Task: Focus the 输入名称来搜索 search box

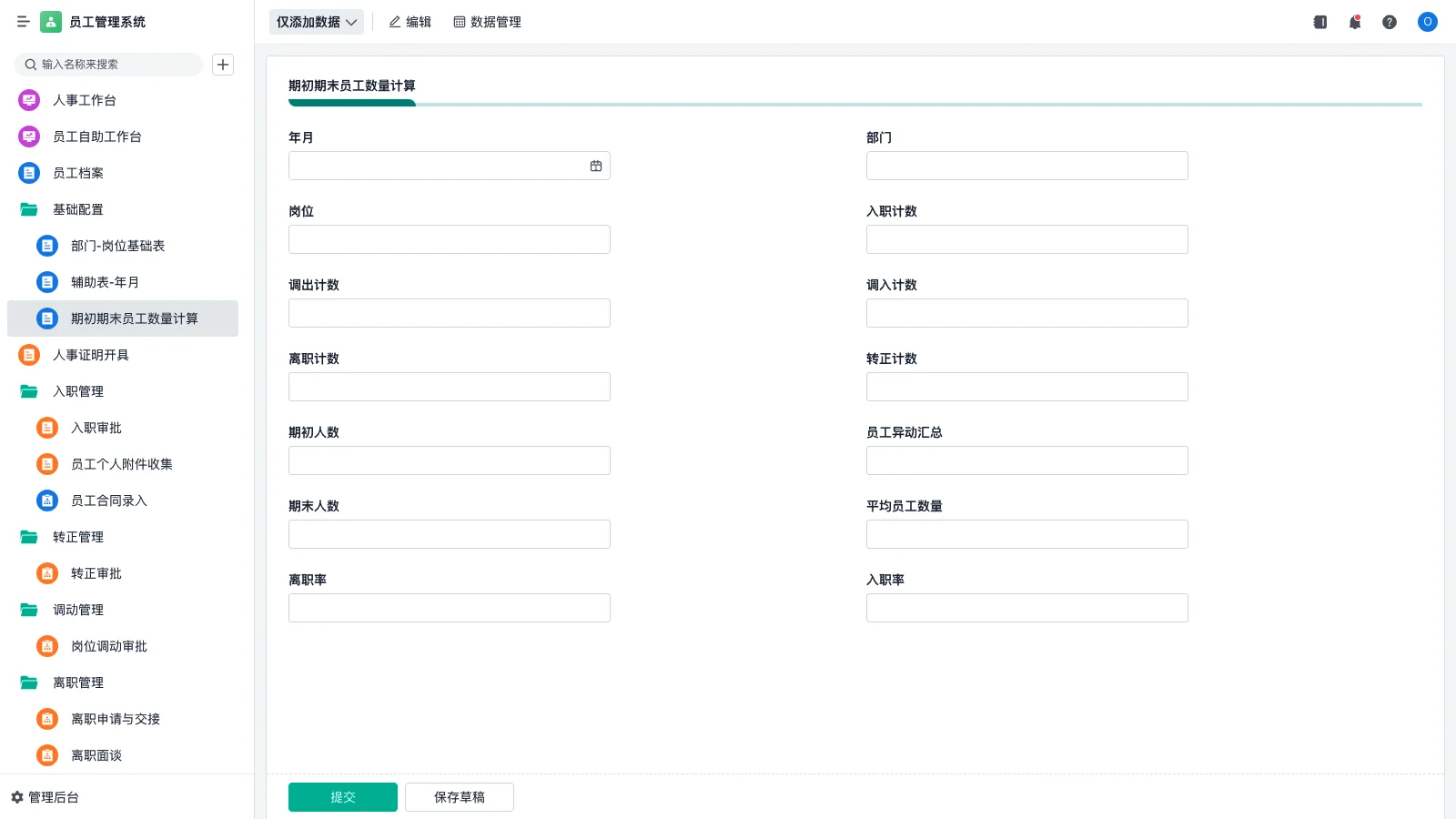Action: [x=108, y=65]
